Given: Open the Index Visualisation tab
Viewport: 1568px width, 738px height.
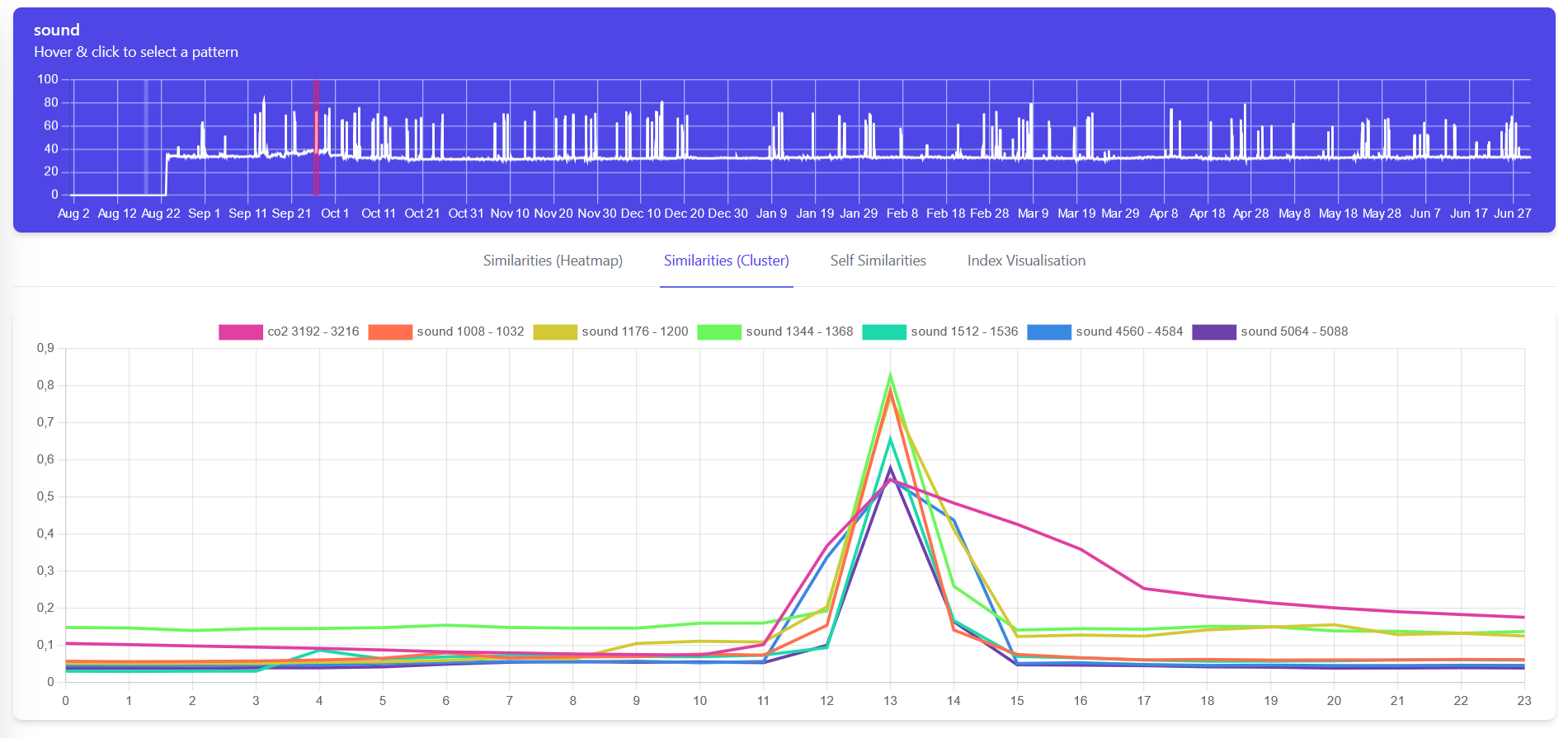Looking at the screenshot, I should point(1026,261).
